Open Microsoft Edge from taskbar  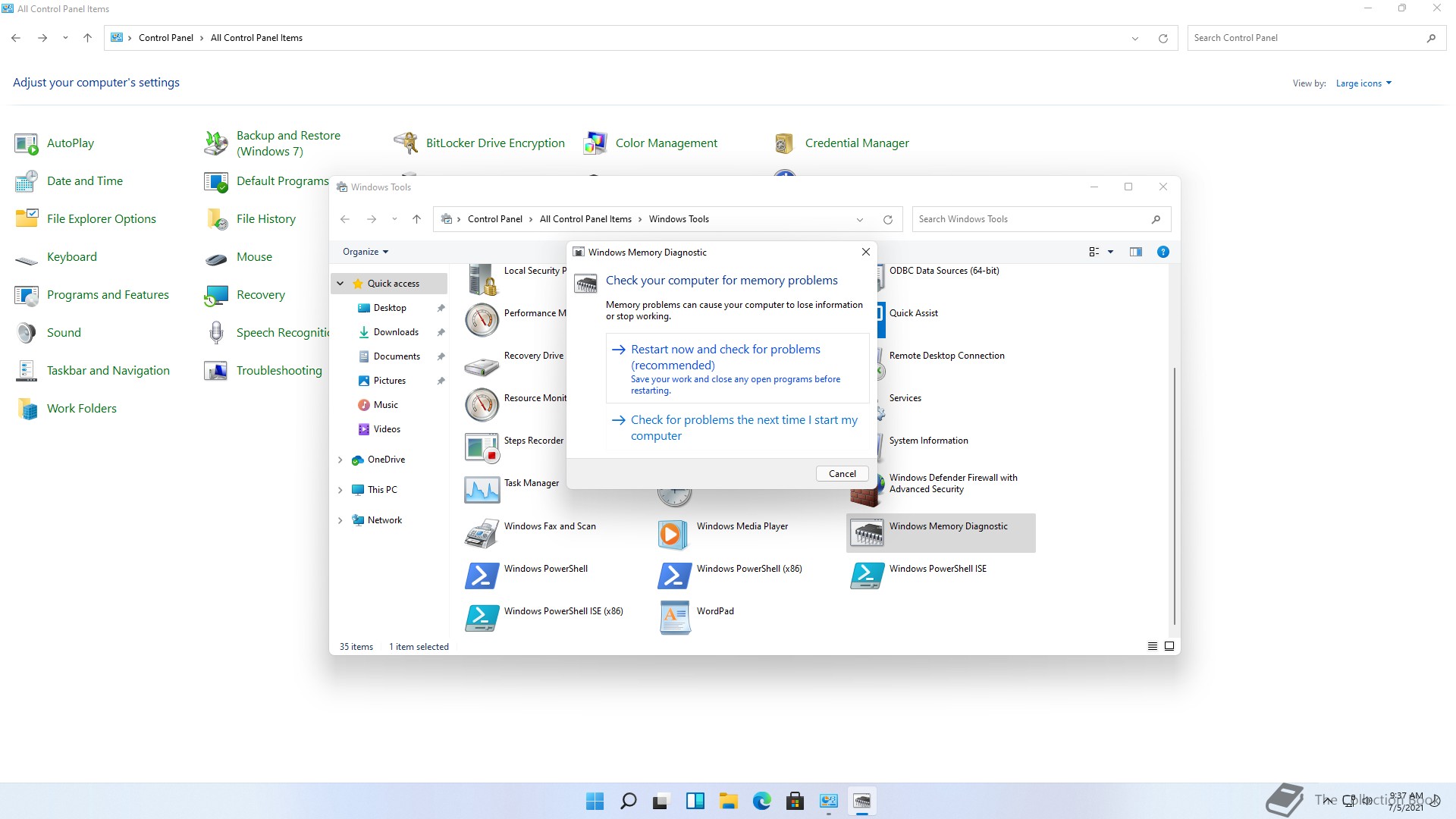pyautogui.click(x=762, y=801)
